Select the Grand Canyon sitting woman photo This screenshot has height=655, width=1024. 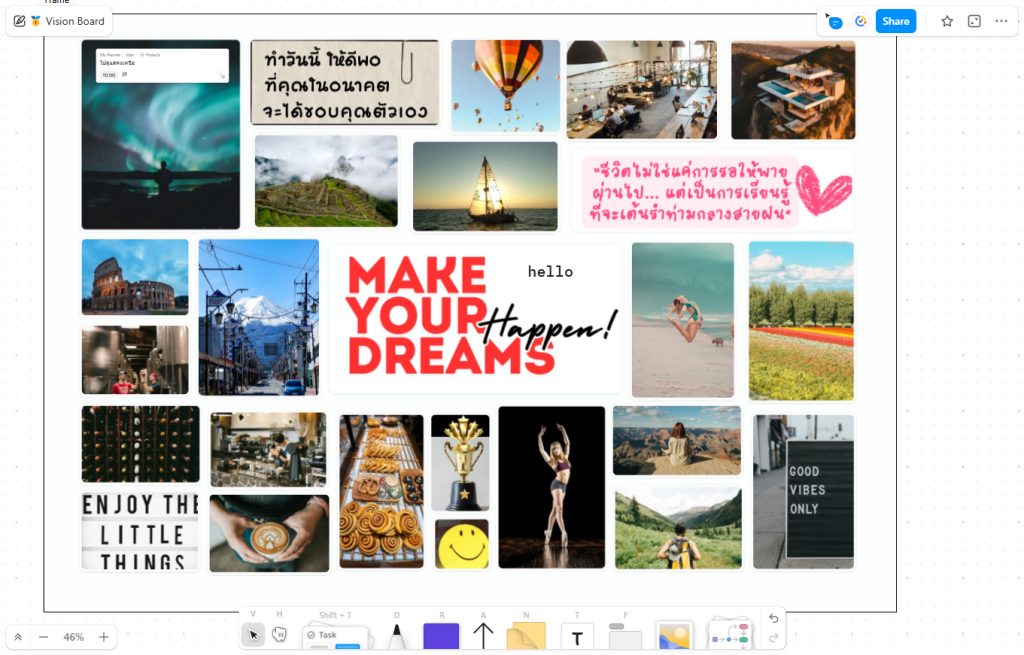pyautogui.click(x=677, y=440)
